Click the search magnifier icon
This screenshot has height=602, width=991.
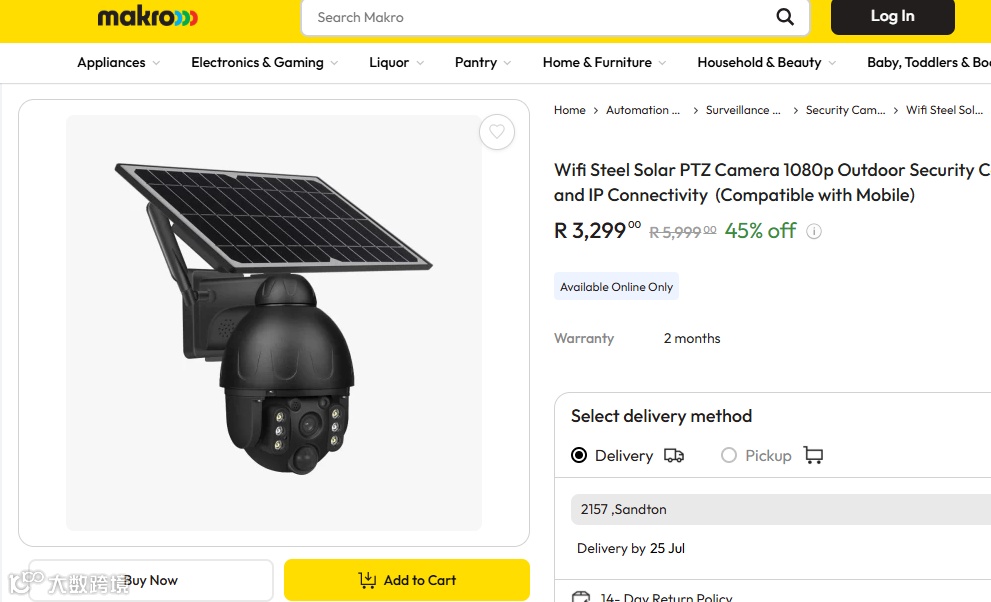(x=785, y=17)
